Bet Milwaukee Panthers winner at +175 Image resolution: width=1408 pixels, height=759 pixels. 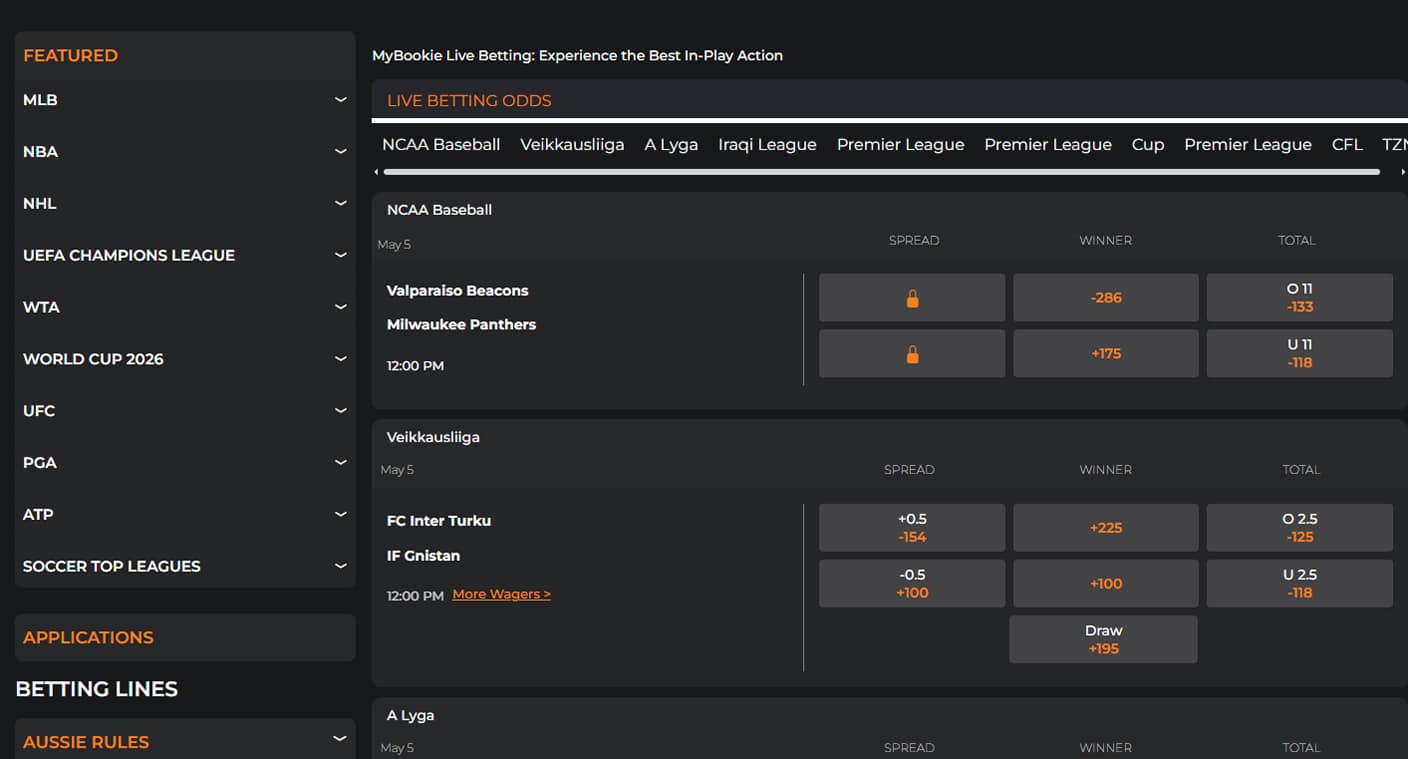(x=1106, y=354)
